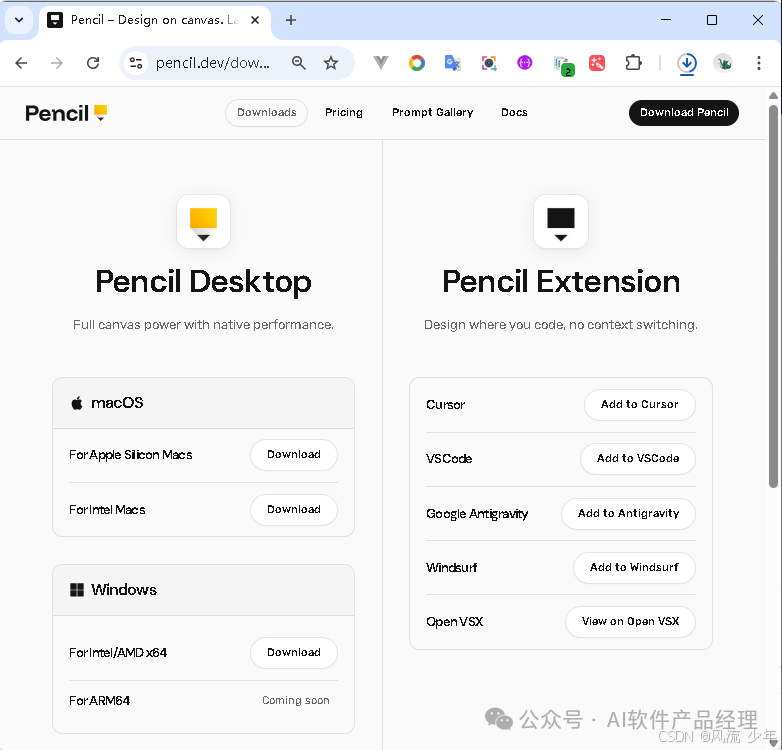Open the purple circle extension
The image size is (782, 750).
pyautogui.click(x=525, y=63)
